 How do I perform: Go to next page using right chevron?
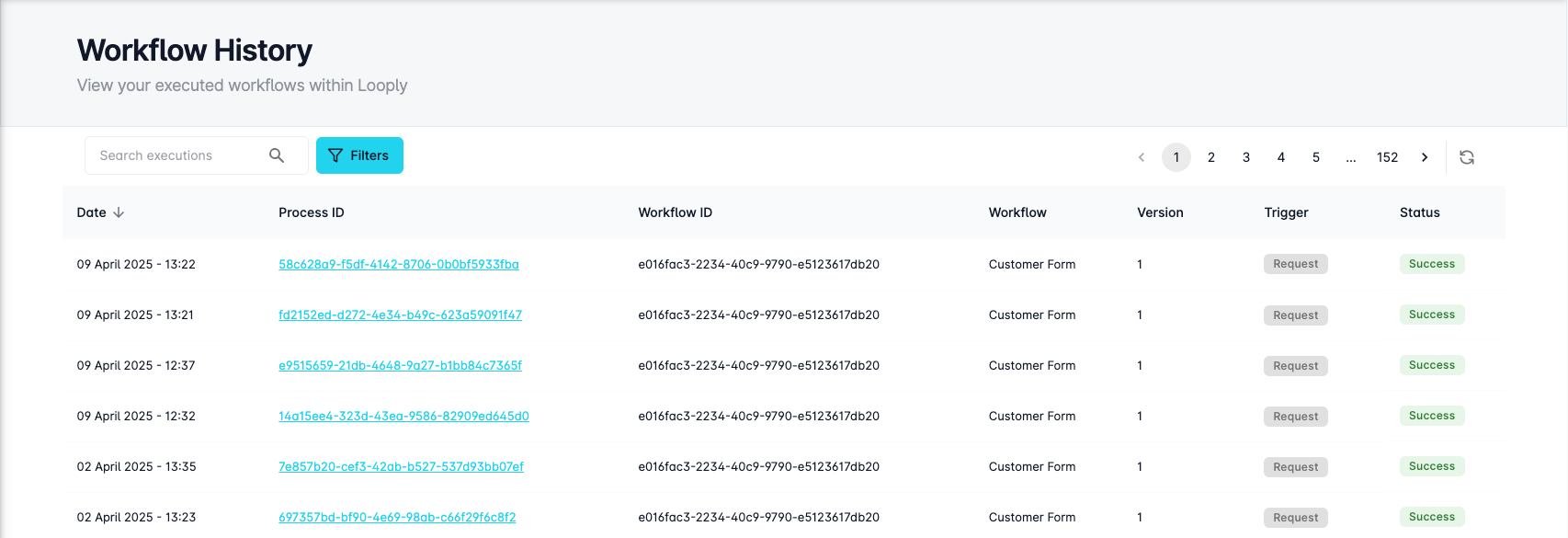pyautogui.click(x=1425, y=157)
